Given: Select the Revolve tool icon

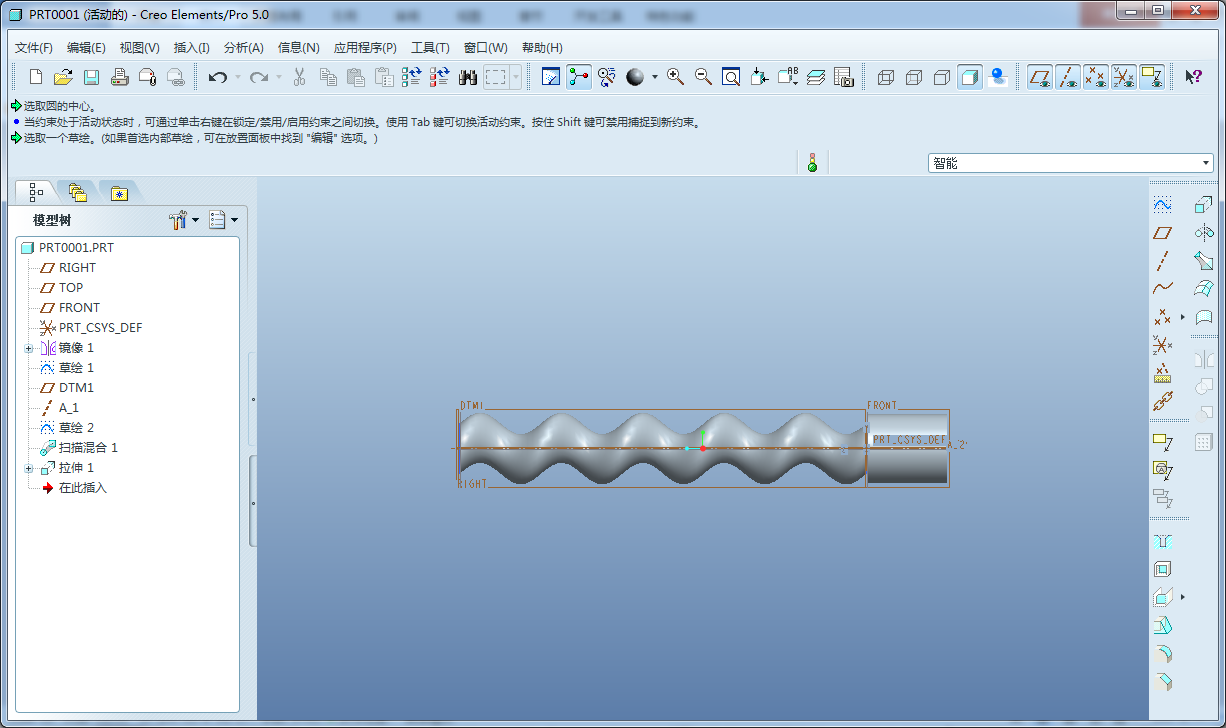Looking at the screenshot, I should click(1203, 233).
